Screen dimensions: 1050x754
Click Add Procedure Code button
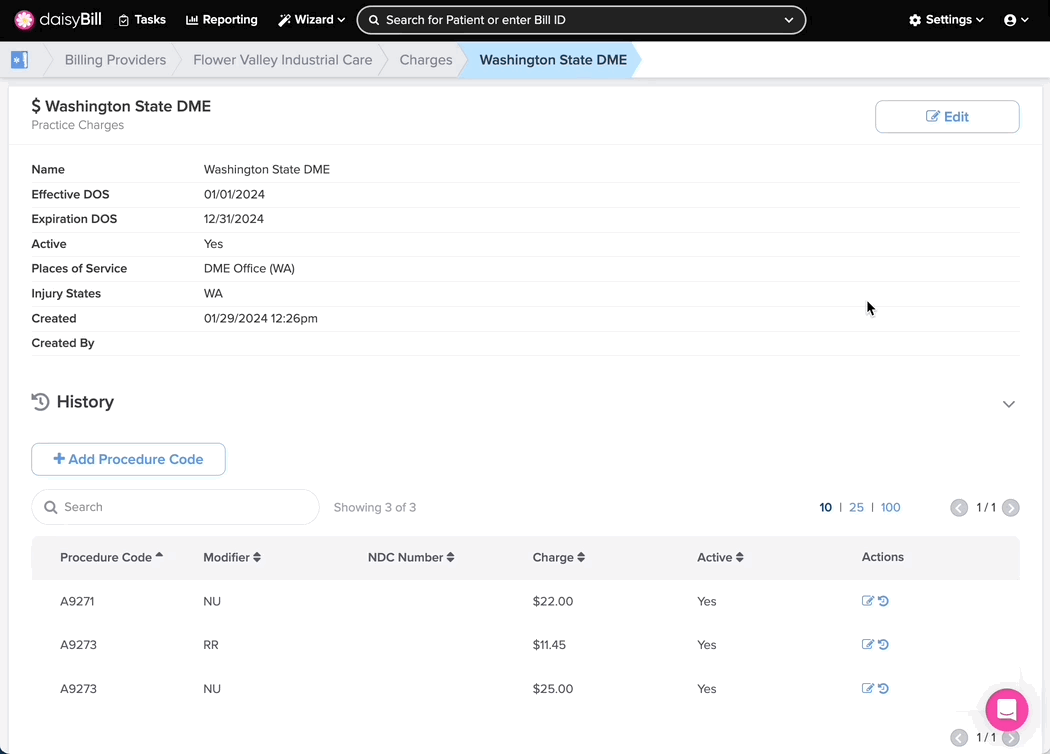[129, 459]
